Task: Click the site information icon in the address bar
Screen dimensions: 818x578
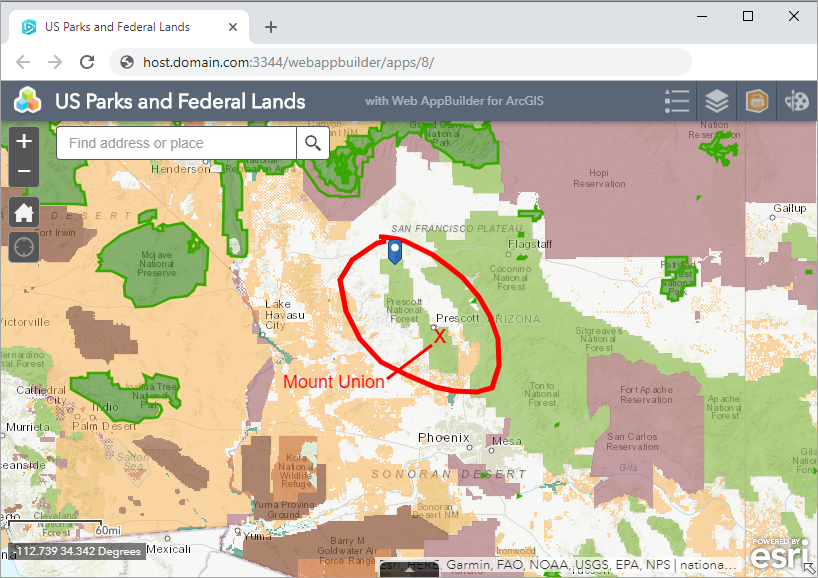Action: click(126, 61)
